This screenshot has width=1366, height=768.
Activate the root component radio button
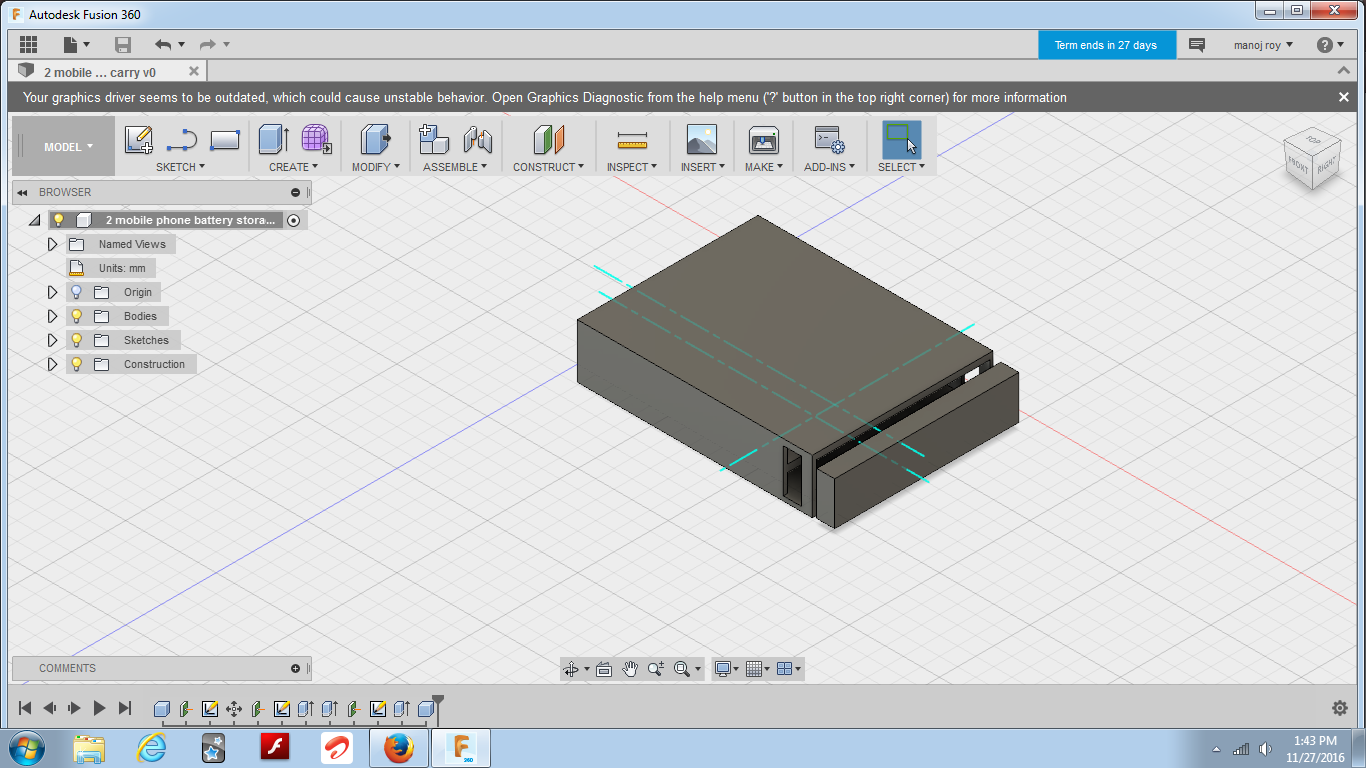[293, 220]
